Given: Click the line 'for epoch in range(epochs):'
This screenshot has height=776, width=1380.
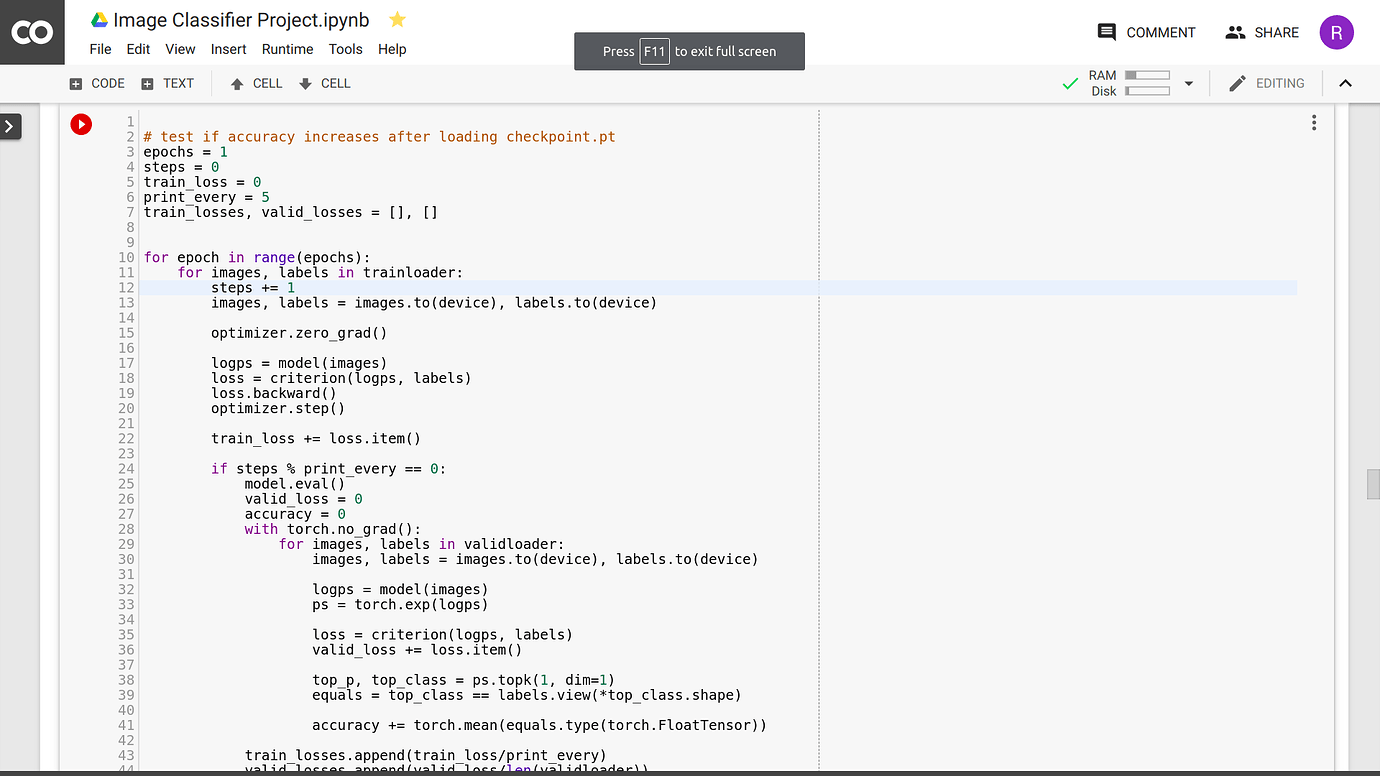Looking at the screenshot, I should [257, 257].
